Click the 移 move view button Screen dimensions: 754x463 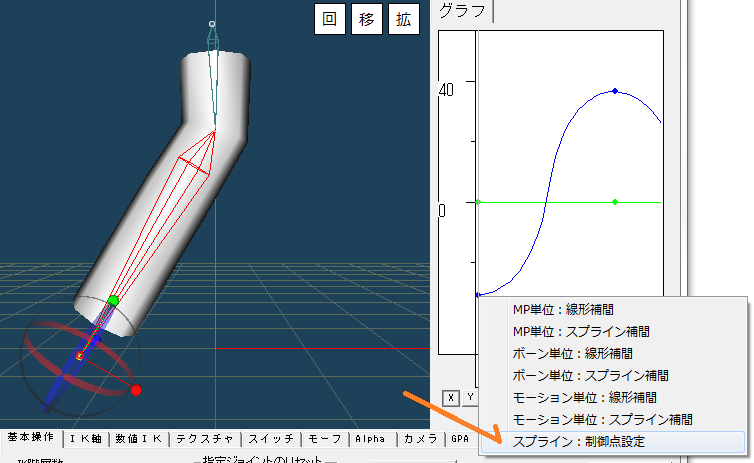coord(366,19)
